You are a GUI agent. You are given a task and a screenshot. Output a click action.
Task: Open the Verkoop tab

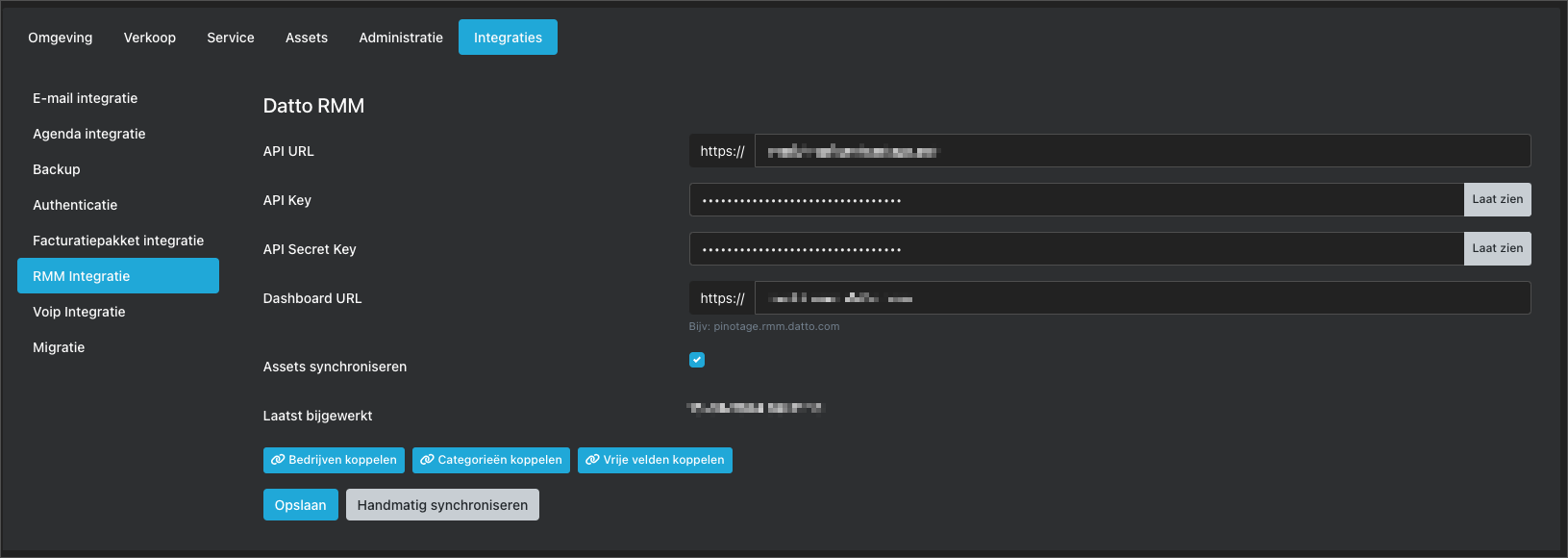click(150, 38)
